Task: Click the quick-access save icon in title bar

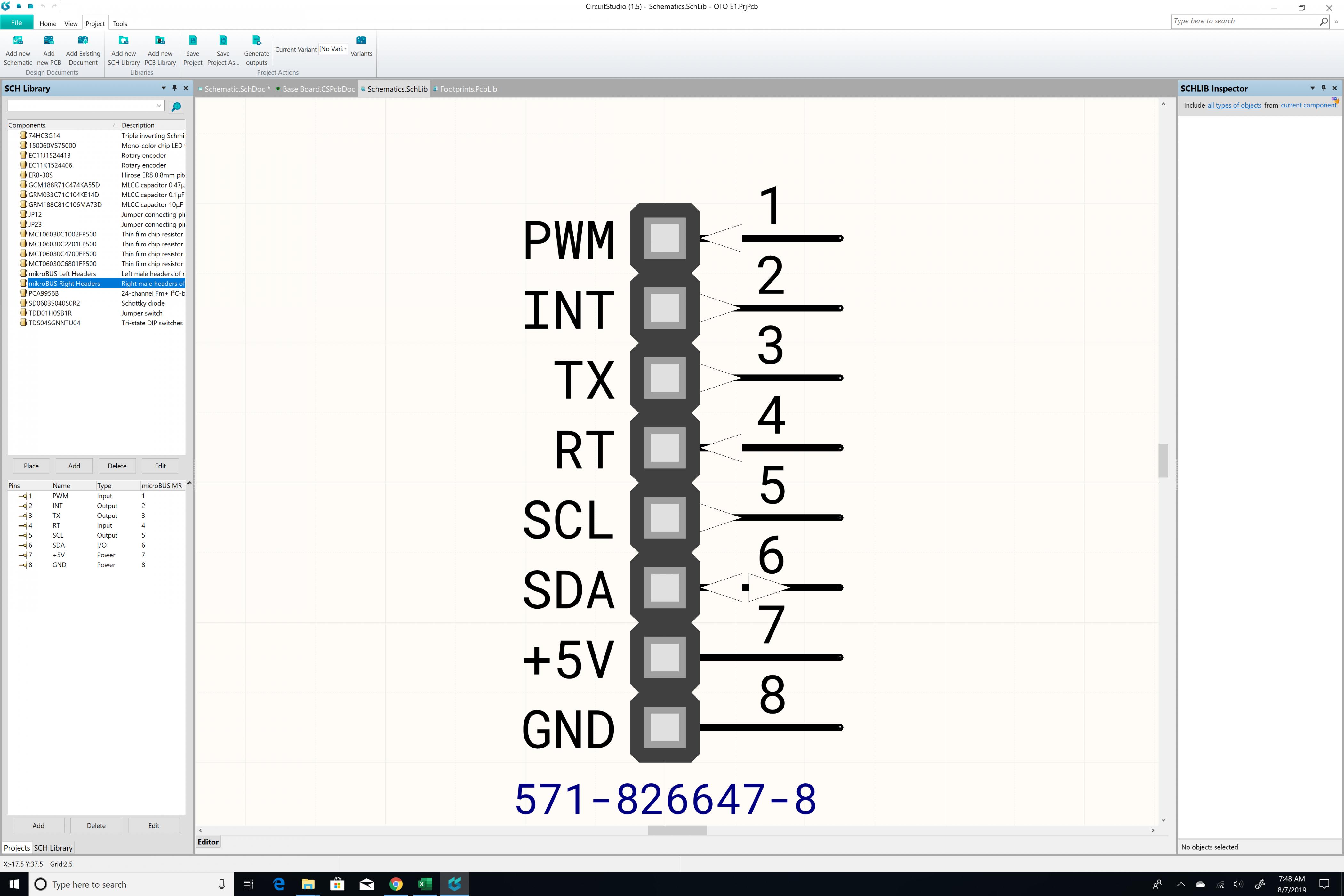Action: [x=31, y=6]
